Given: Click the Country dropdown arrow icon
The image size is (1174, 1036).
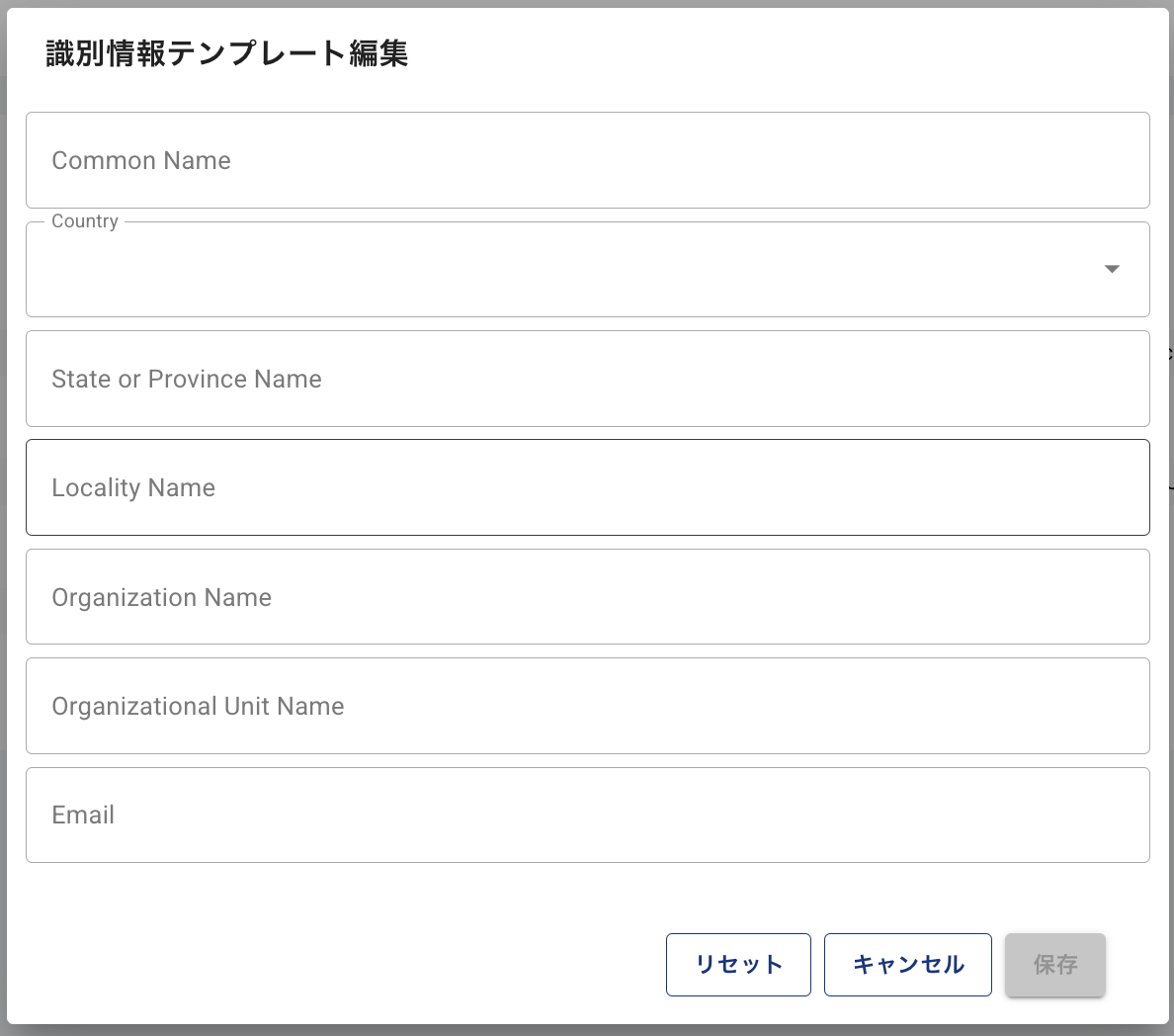Looking at the screenshot, I should tap(1112, 269).
